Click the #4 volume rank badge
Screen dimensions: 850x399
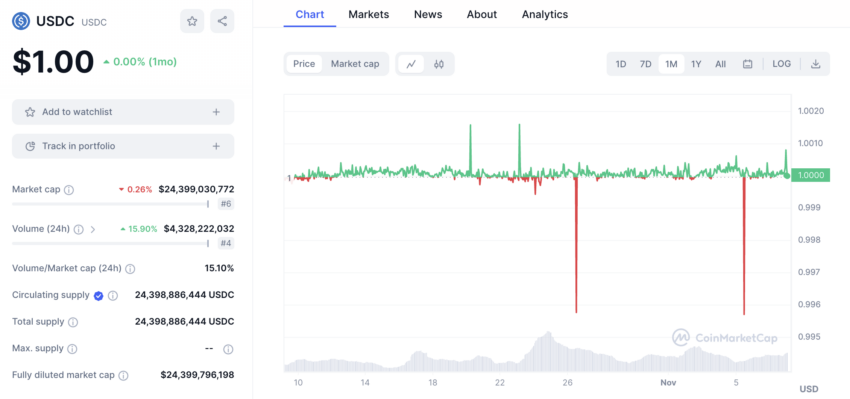(x=226, y=243)
